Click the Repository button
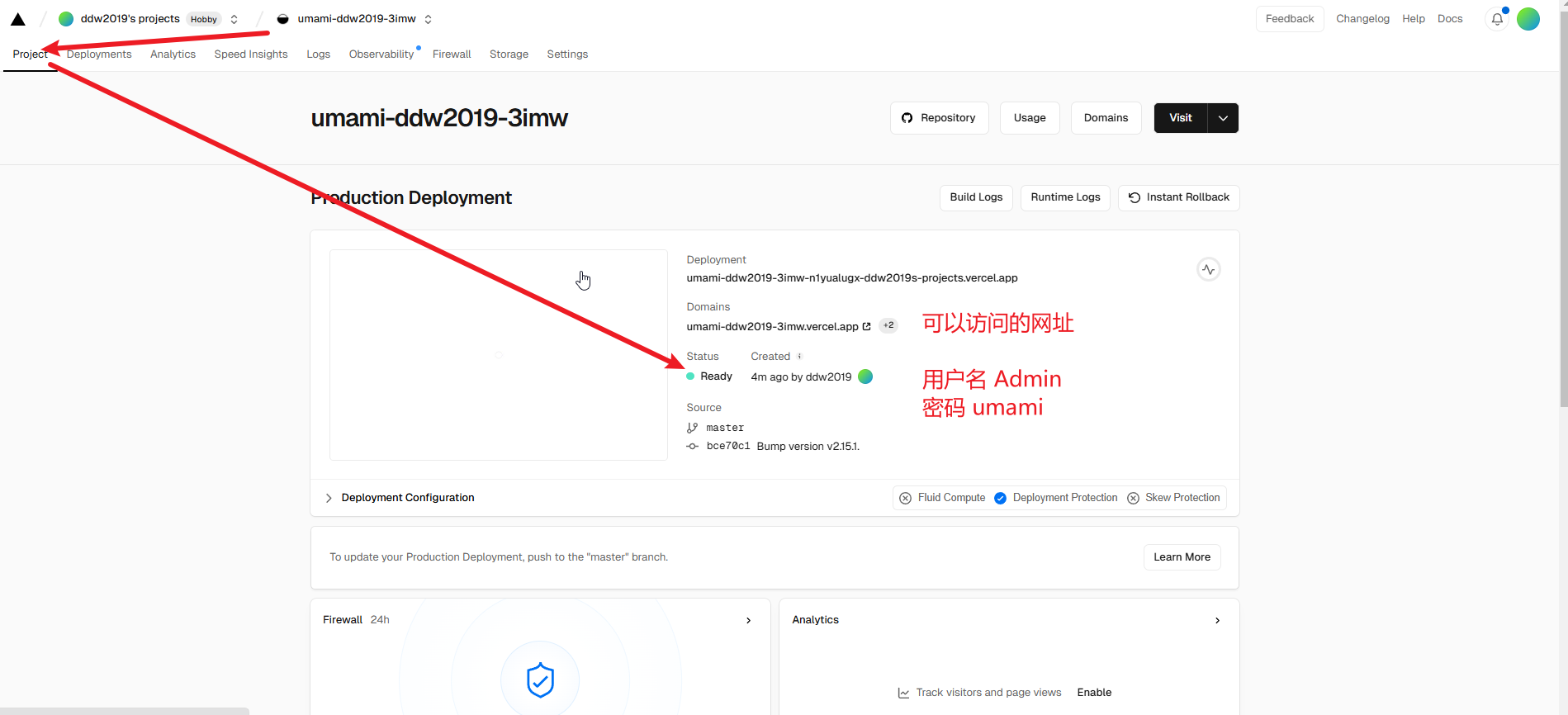 tap(939, 118)
